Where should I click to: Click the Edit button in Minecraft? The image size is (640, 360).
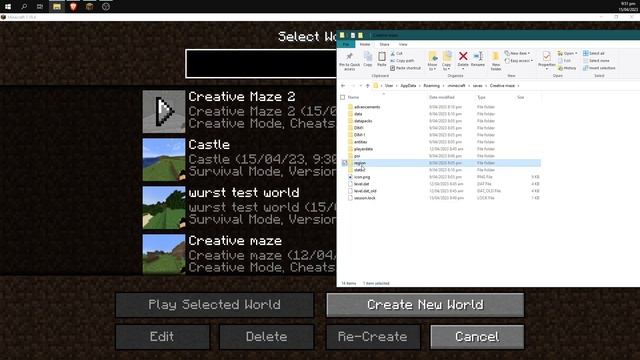(162, 337)
